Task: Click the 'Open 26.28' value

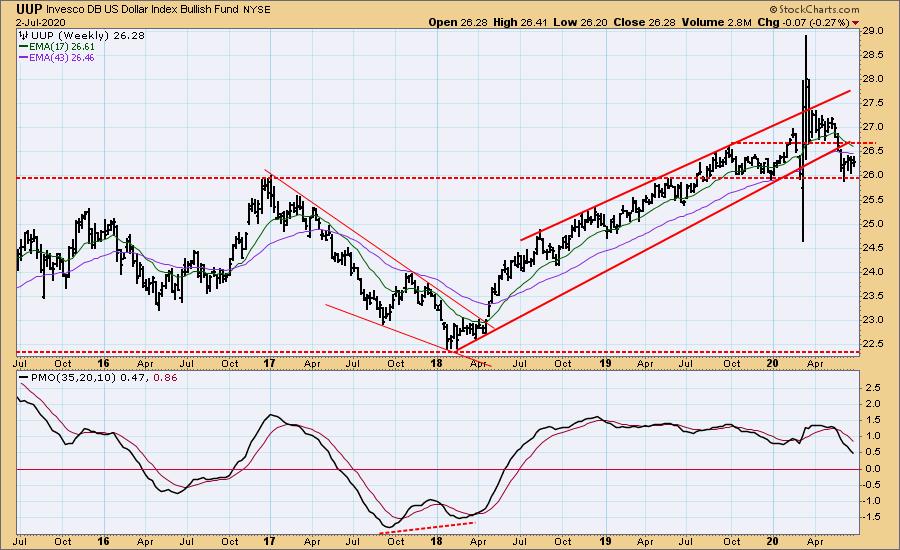Action: tap(458, 22)
